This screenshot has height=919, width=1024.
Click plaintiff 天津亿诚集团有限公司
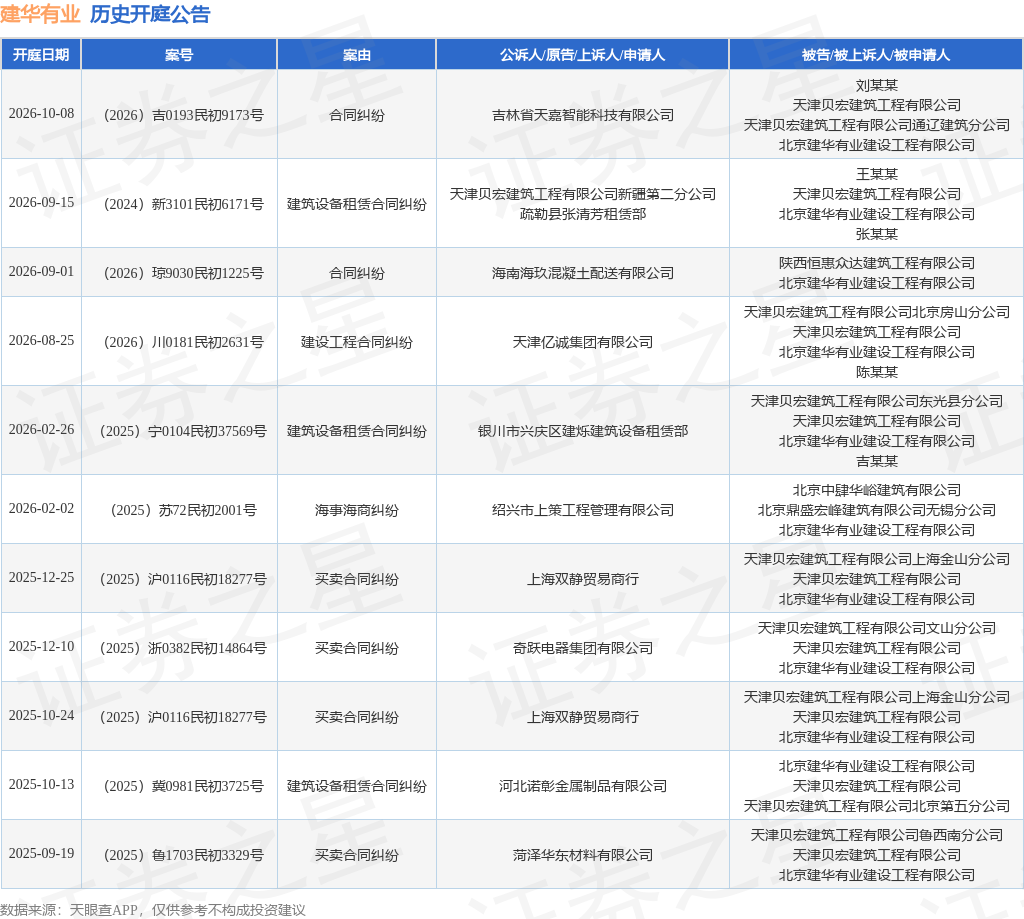pyautogui.click(x=583, y=342)
